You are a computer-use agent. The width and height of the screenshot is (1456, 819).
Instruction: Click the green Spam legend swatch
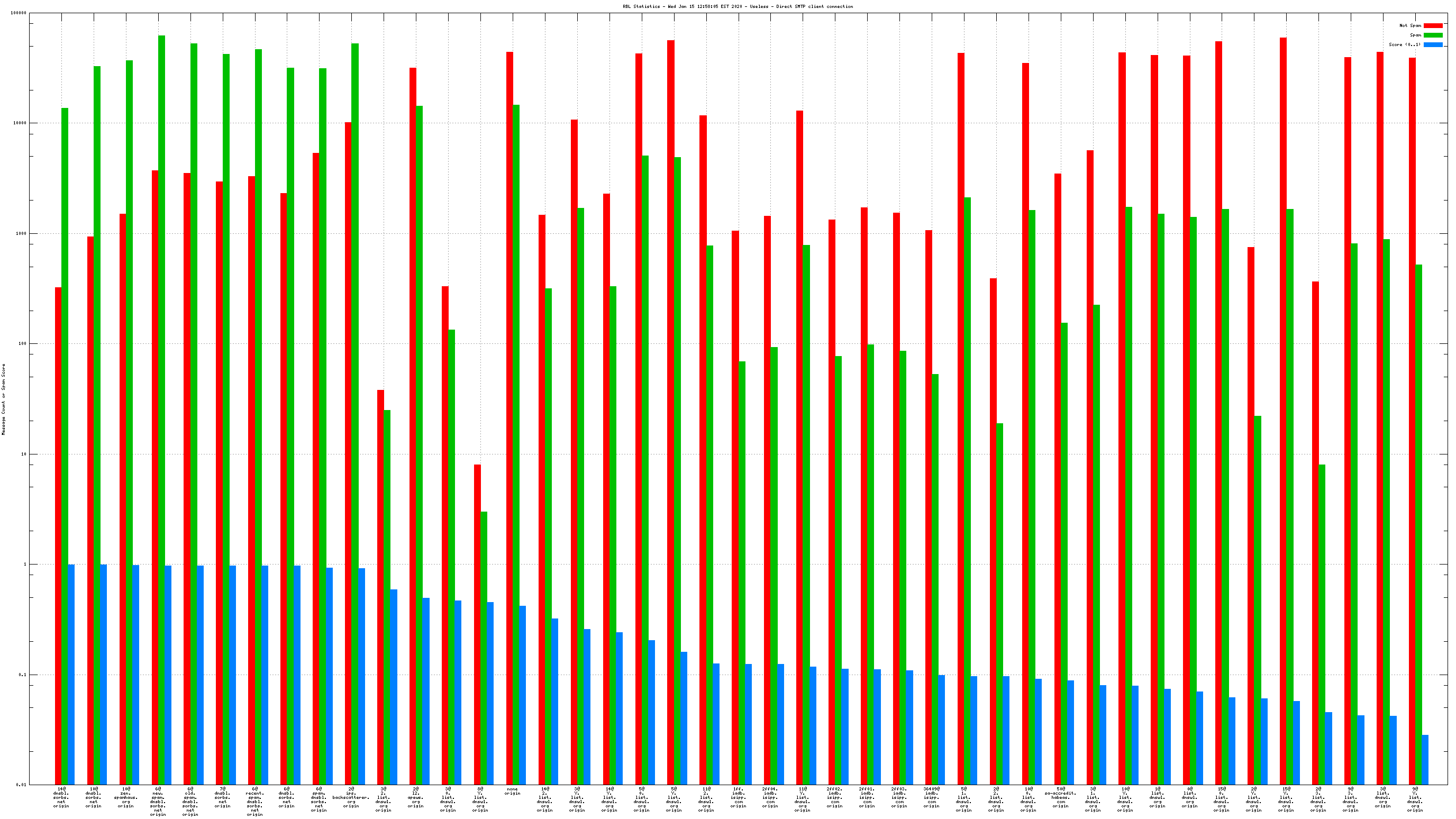(x=1433, y=35)
